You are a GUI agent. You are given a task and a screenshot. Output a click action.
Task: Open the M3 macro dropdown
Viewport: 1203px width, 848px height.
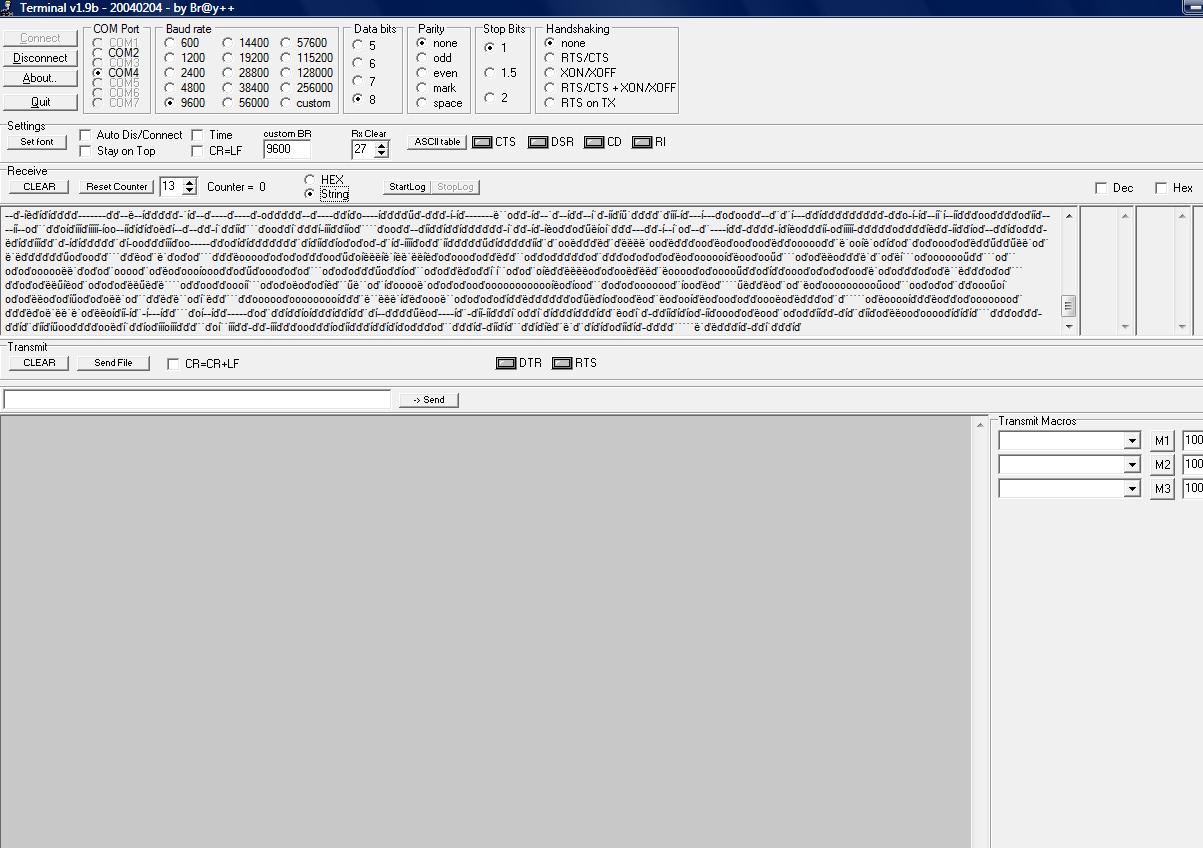[1131, 489]
